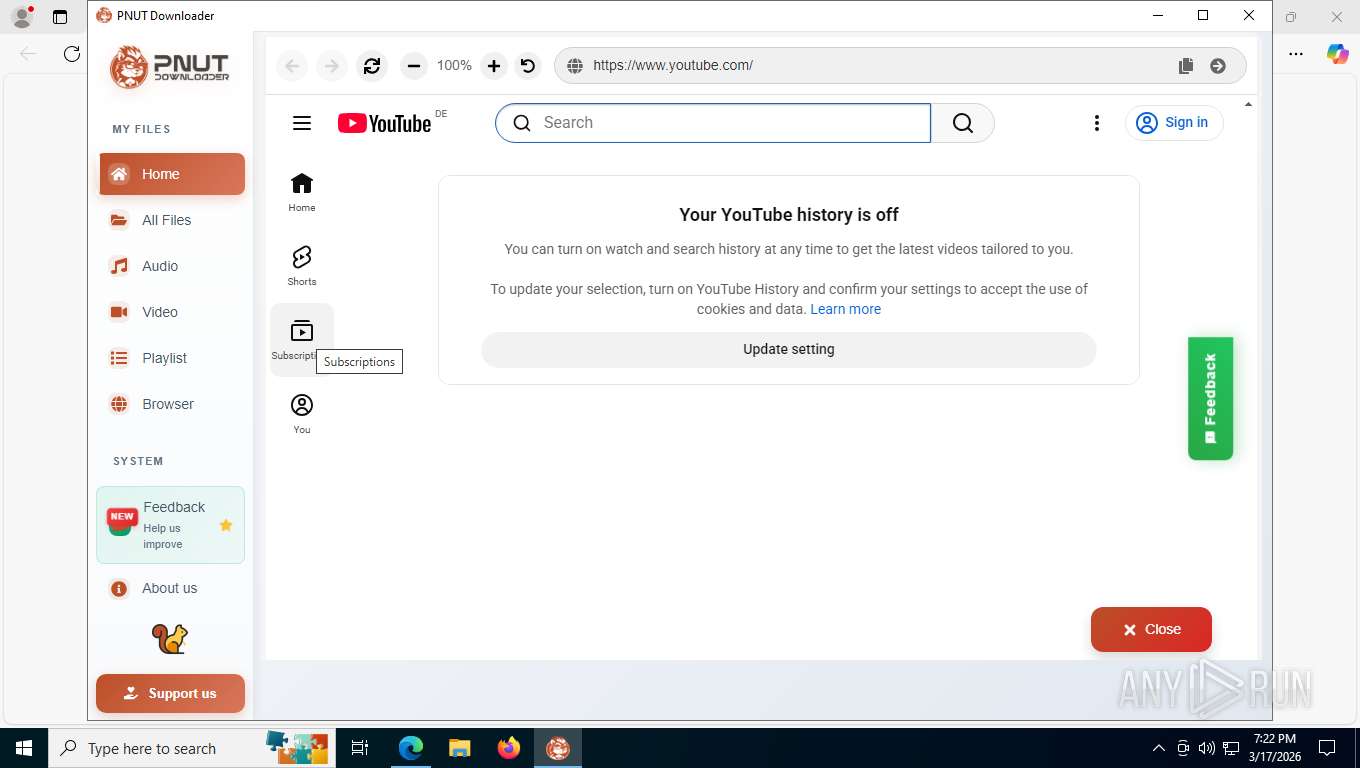Viewport: 1360px width, 768px height.
Task: Click the page scrollbar up arrow
Action: pyautogui.click(x=1248, y=105)
